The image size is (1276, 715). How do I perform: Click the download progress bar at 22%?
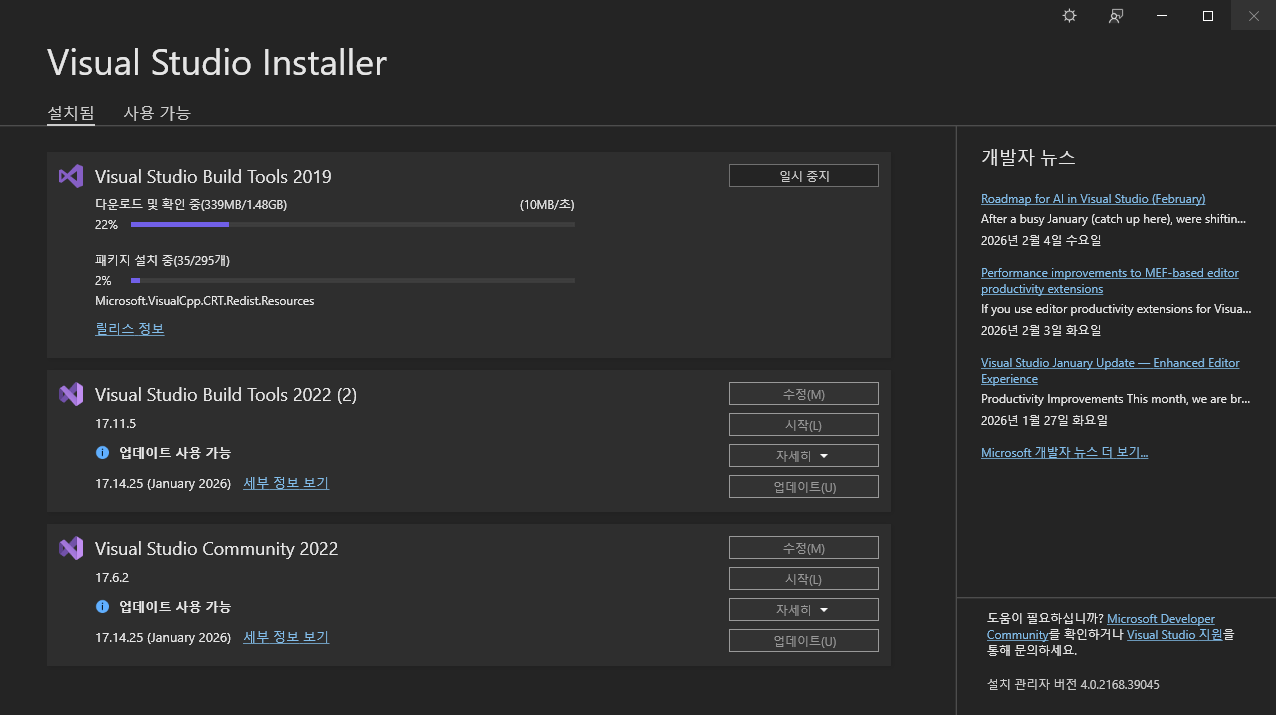coord(353,225)
